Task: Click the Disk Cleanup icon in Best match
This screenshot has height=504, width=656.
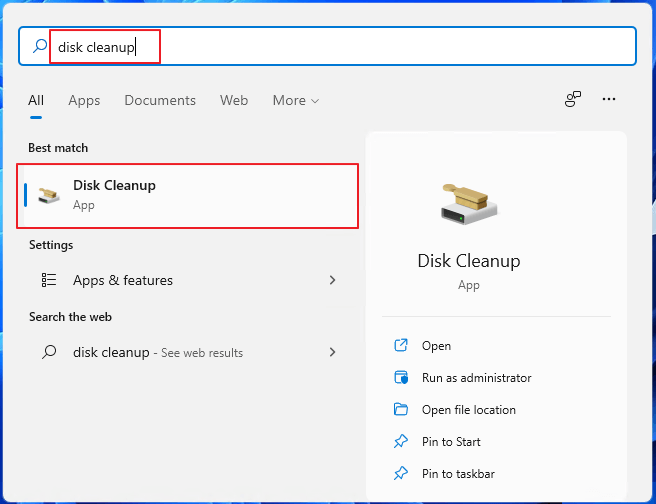Action: point(48,195)
